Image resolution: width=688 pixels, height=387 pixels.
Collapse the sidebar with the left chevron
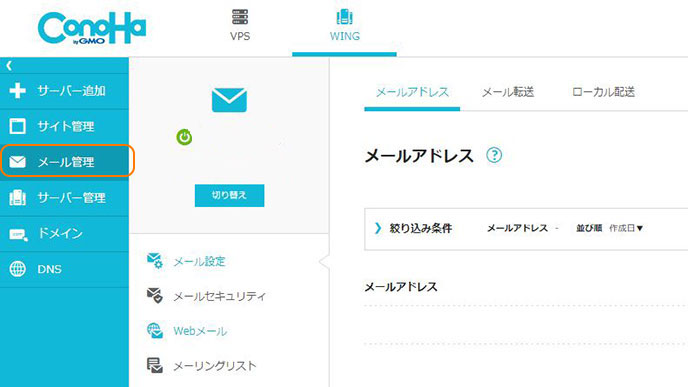pyautogui.click(x=9, y=66)
